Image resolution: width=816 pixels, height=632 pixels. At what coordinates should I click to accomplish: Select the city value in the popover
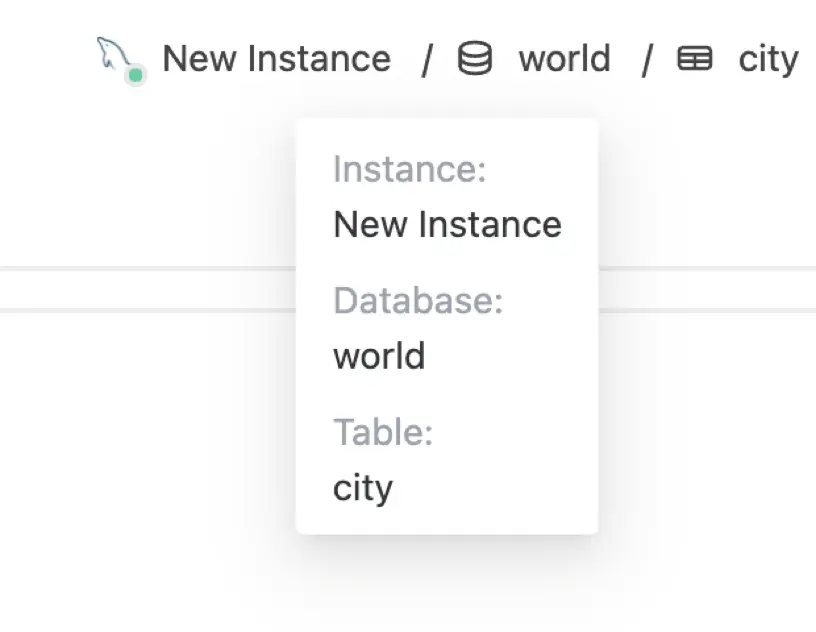pyautogui.click(x=363, y=489)
